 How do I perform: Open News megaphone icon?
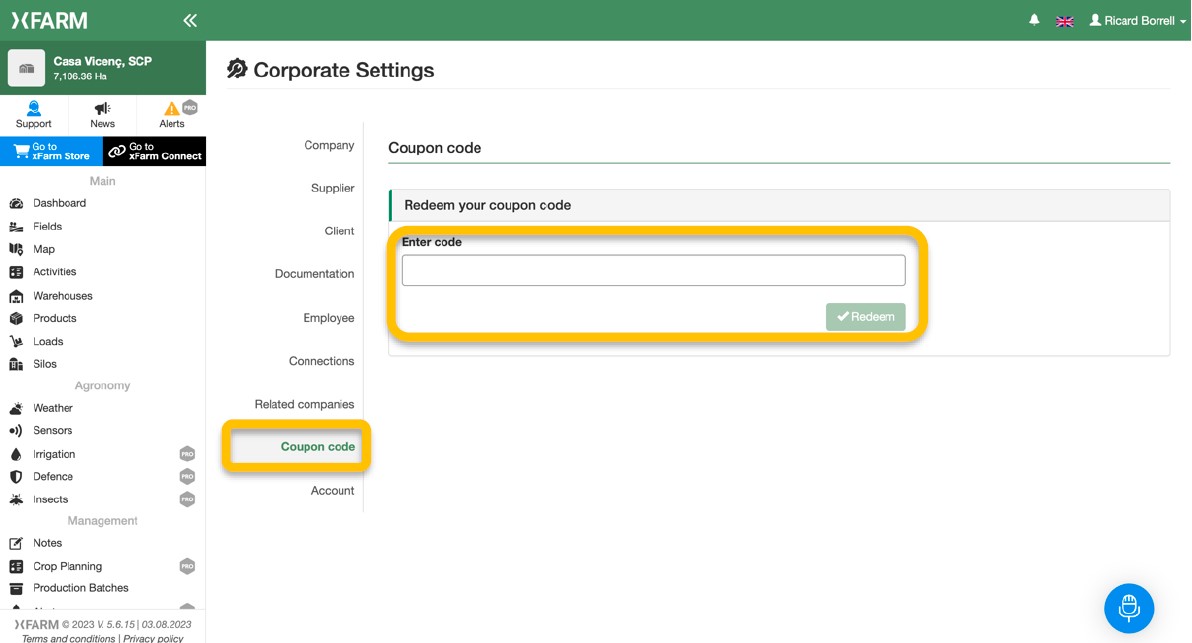(103, 115)
